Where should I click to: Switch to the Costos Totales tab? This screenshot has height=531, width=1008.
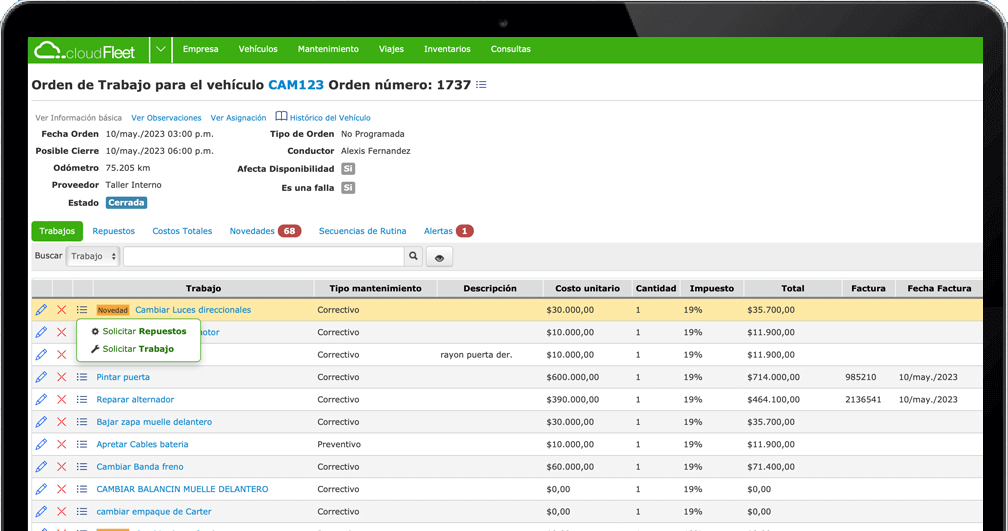pyautogui.click(x=182, y=231)
